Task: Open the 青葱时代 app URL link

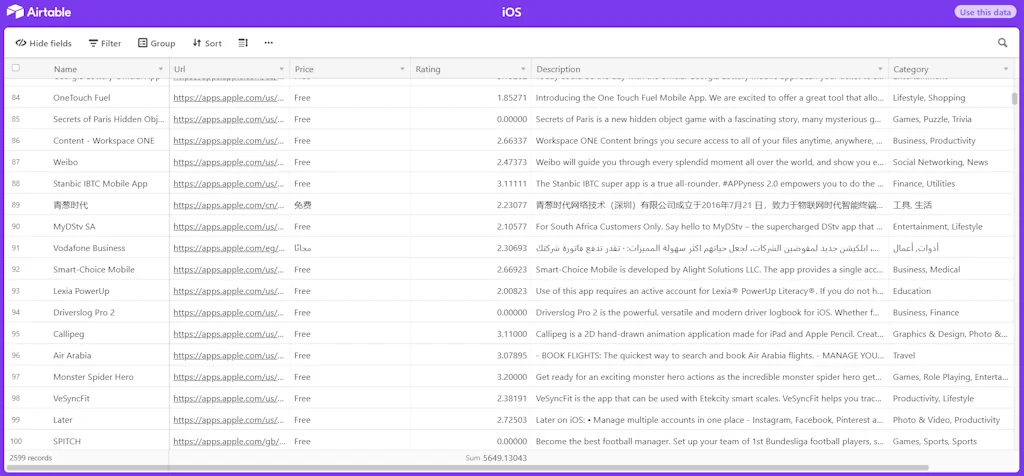Action: (229, 205)
